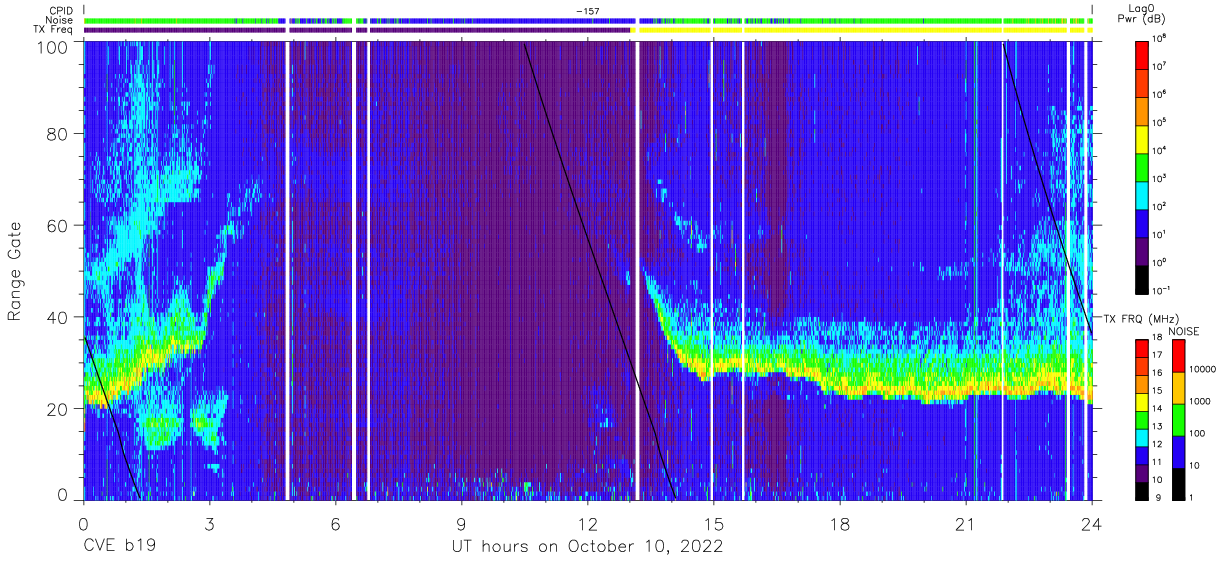
Task: Pick the blue segment of NOISE colorbar
Action: (1177, 452)
